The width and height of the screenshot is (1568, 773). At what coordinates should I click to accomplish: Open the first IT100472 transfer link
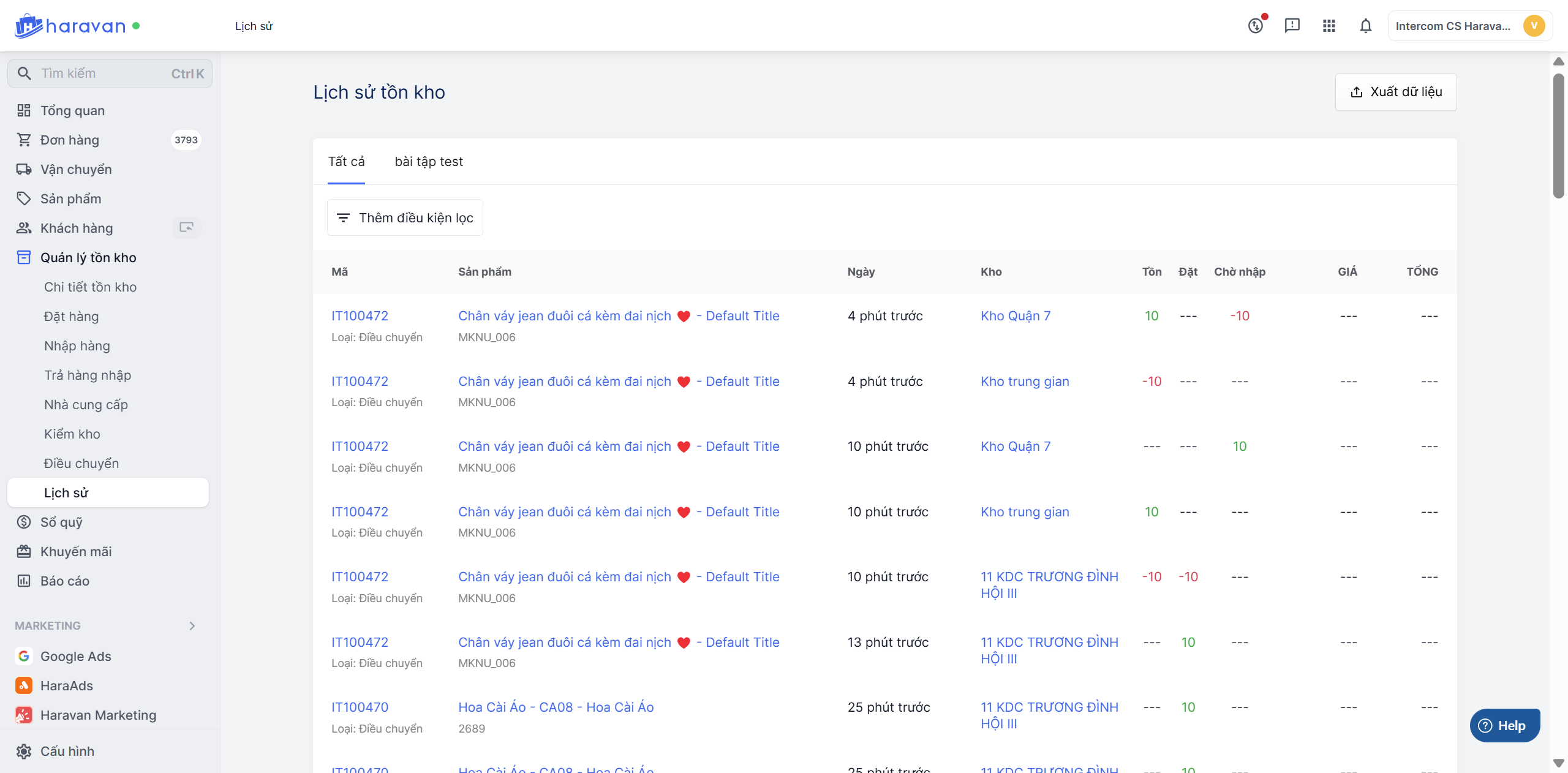360,315
